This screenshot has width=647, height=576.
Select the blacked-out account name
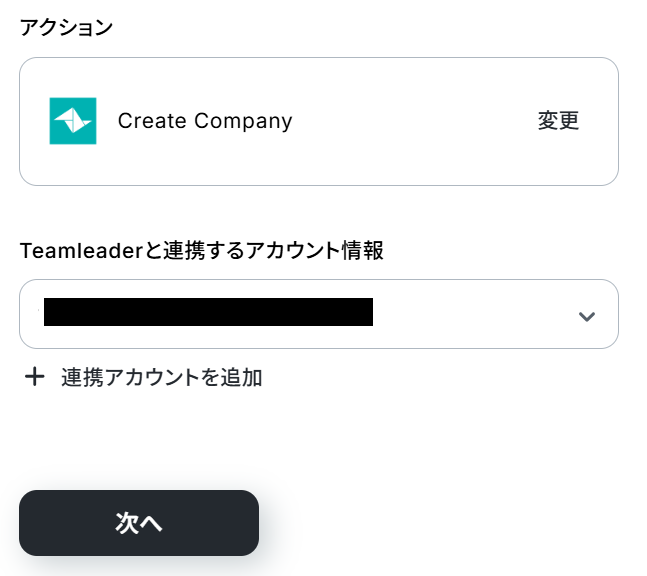tap(208, 312)
